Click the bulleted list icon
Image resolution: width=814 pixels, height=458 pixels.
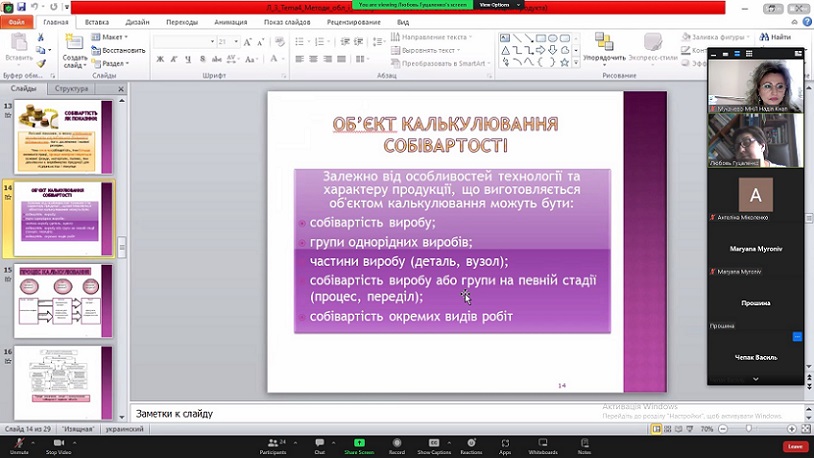301,42
